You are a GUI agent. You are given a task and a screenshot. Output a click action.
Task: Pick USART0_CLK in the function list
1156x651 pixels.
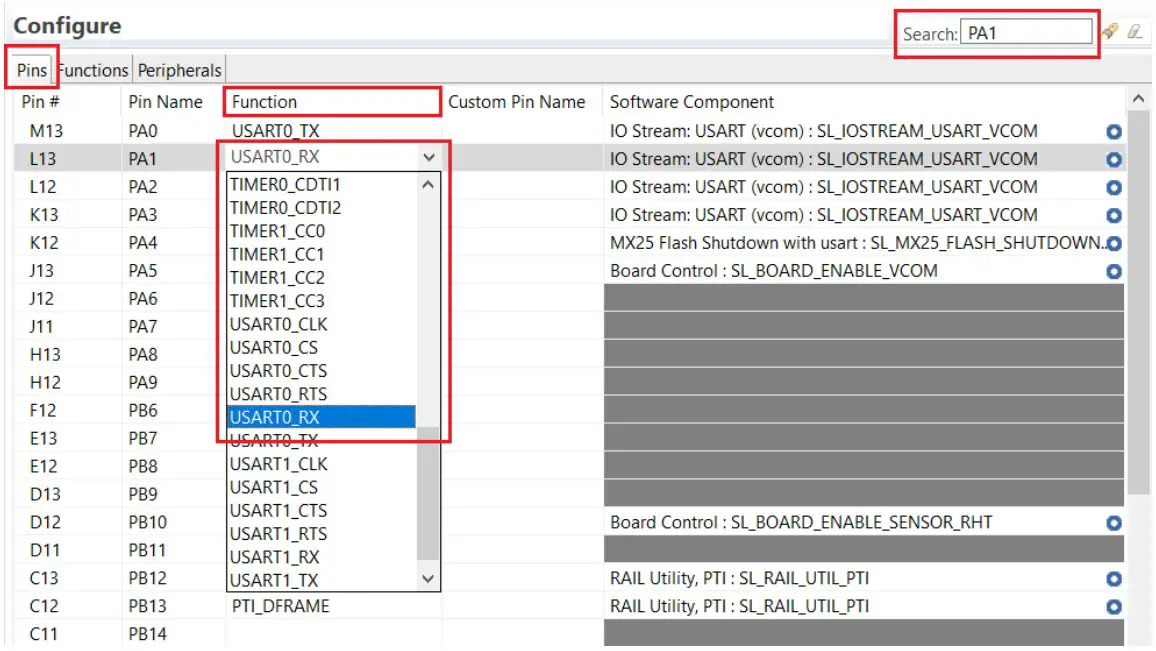[x=321, y=324]
